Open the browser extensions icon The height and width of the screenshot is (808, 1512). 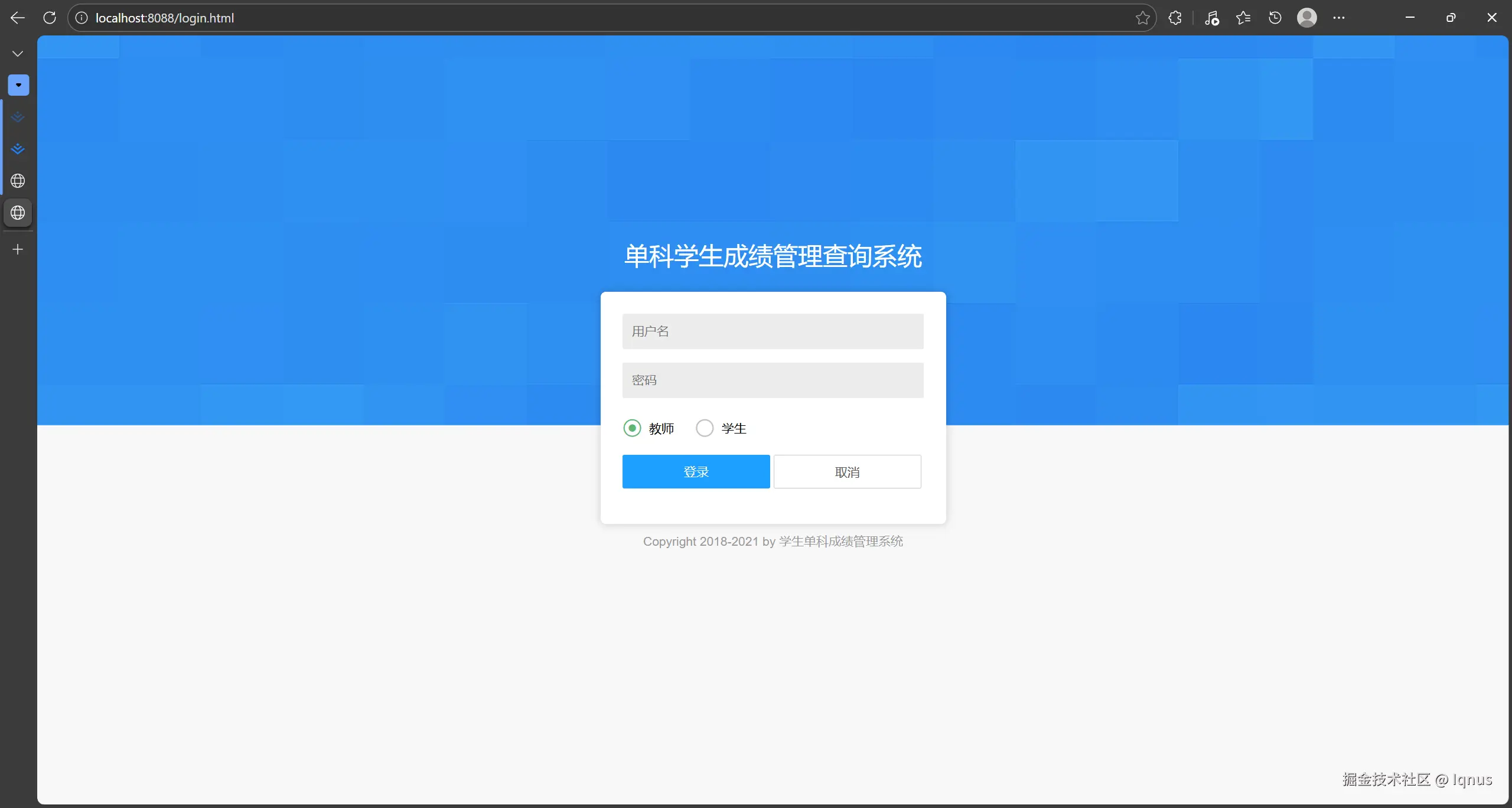pos(1175,18)
